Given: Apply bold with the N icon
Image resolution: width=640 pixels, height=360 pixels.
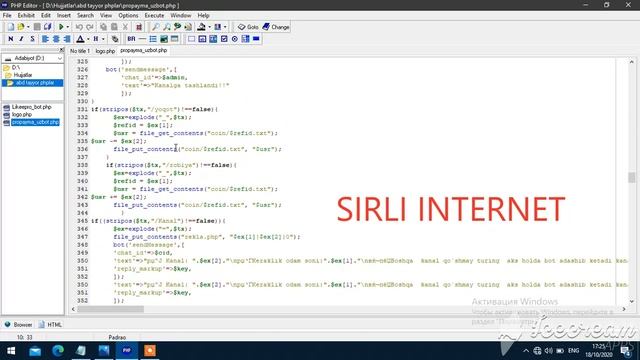Looking at the screenshot, I should click(11, 39).
